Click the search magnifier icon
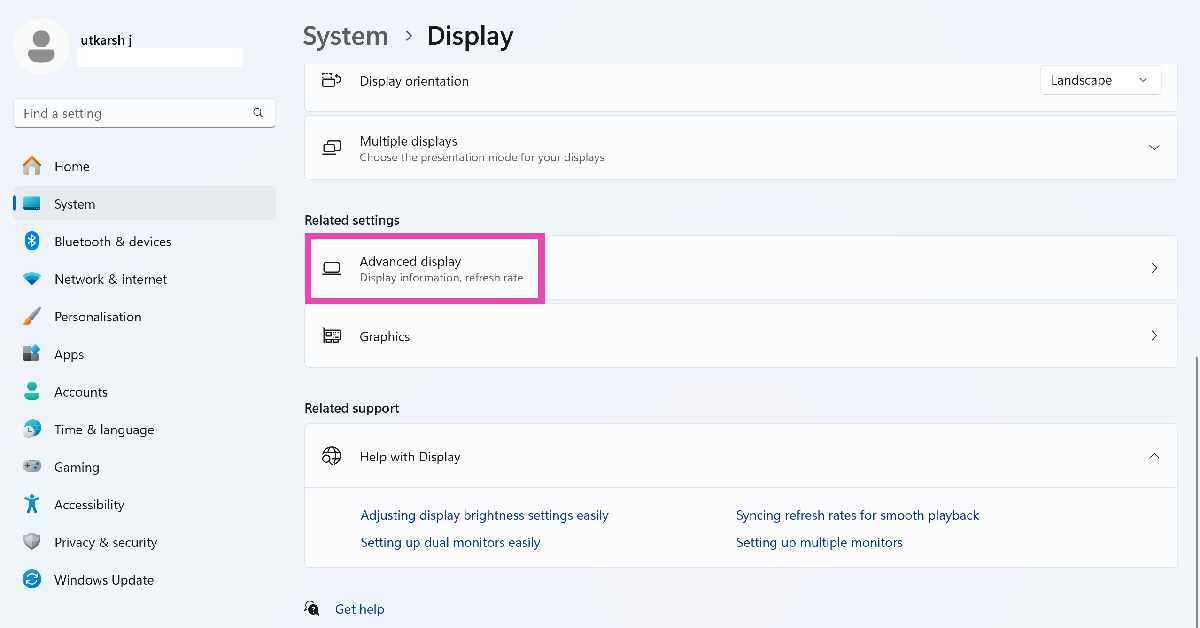Viewport: 1200px width, 628px height. [x=258, y=113]
